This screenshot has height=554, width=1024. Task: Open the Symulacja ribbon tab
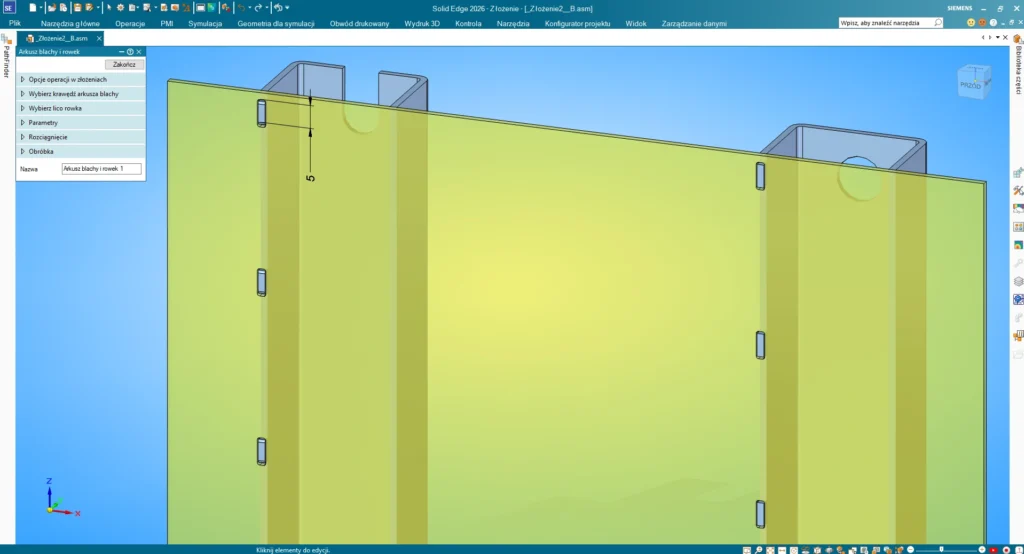(205, 22)
